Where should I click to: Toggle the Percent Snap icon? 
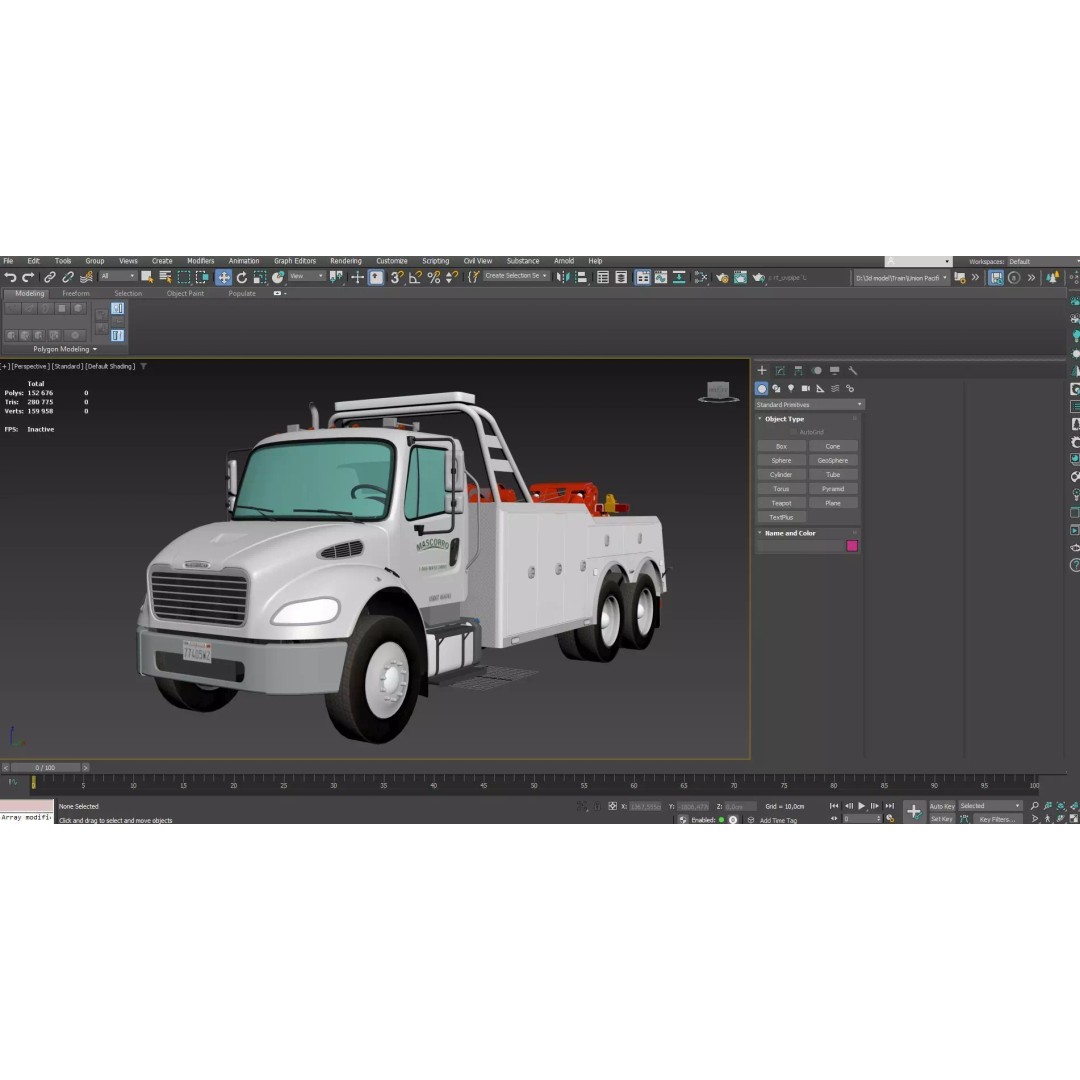pos(433,278)
